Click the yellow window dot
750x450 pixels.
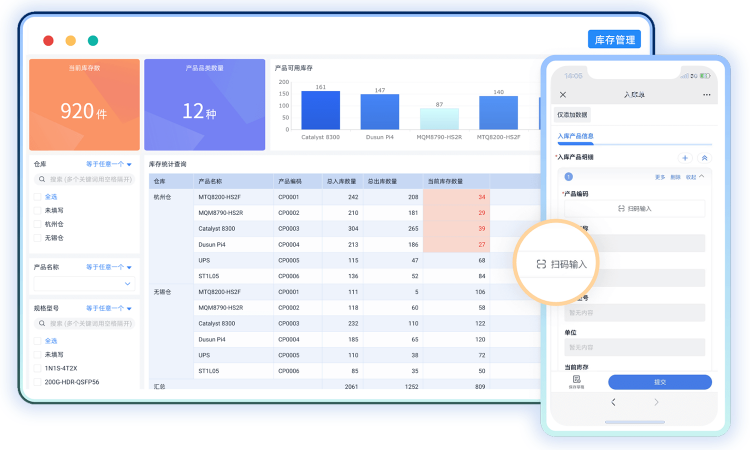71,41
